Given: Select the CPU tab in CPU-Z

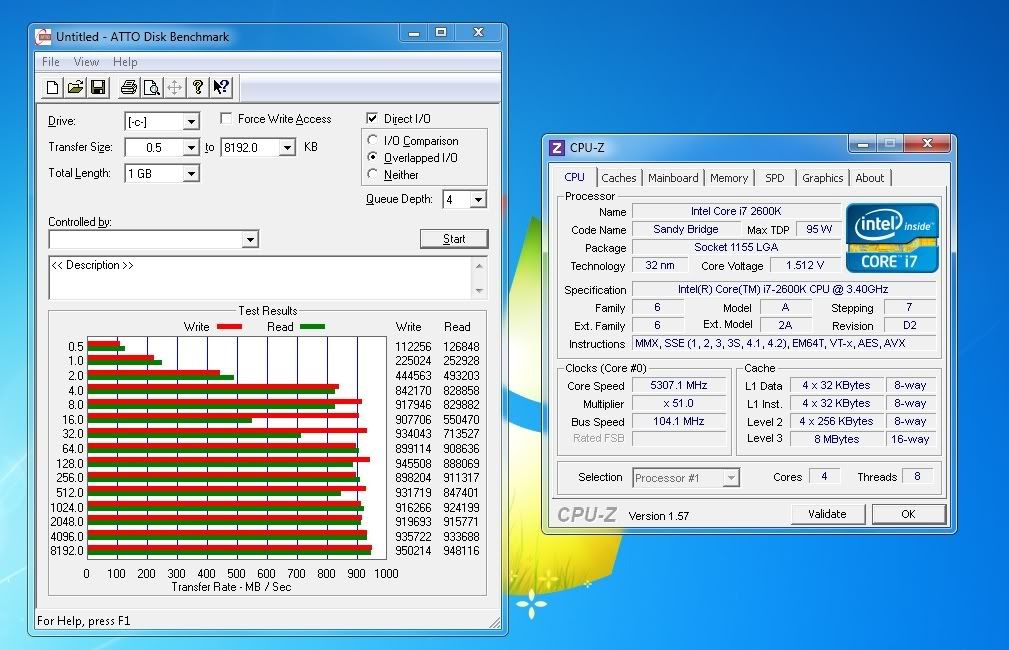Looking at the screenshot, I should tap(575, 177).
